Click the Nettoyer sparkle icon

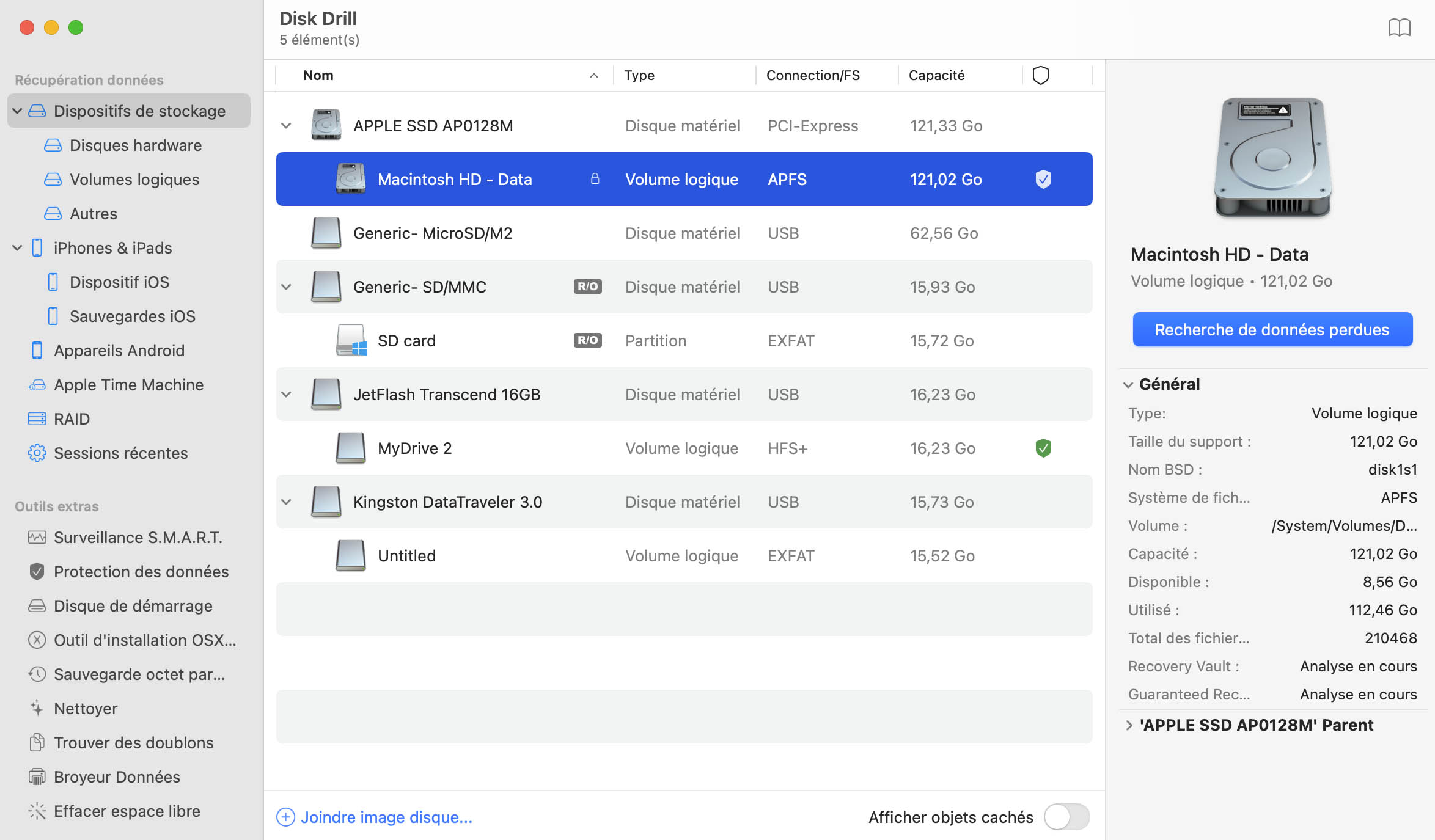coord(37,709)
